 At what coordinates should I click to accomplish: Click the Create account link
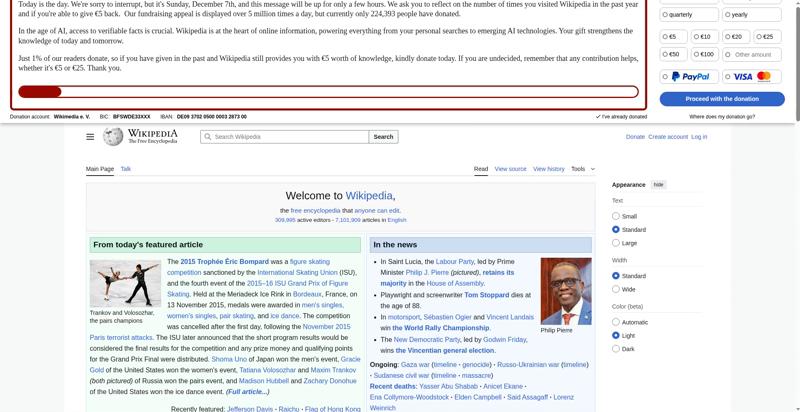[x=668, y=137]
